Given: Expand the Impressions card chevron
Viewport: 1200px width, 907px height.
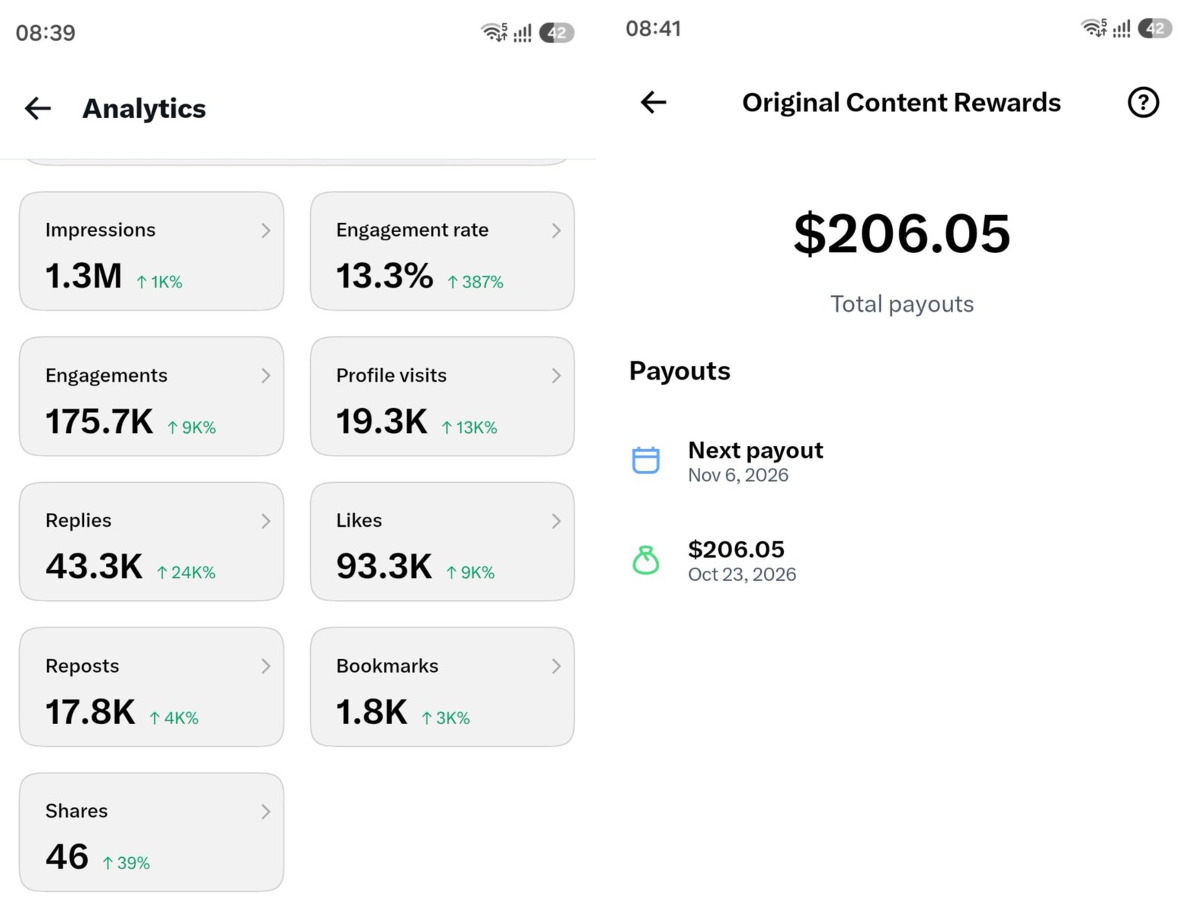Looking at the screenshot, I should [x=265, y=230].
